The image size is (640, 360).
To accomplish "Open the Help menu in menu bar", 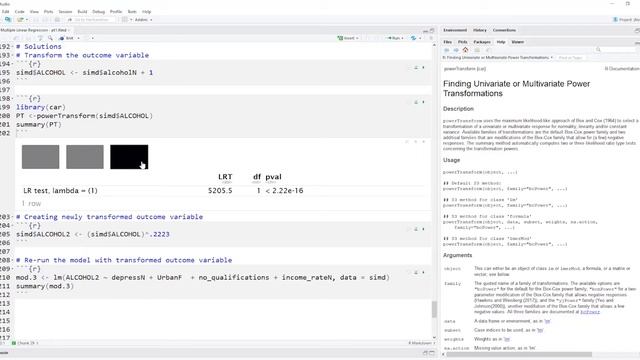I will 146,12.
